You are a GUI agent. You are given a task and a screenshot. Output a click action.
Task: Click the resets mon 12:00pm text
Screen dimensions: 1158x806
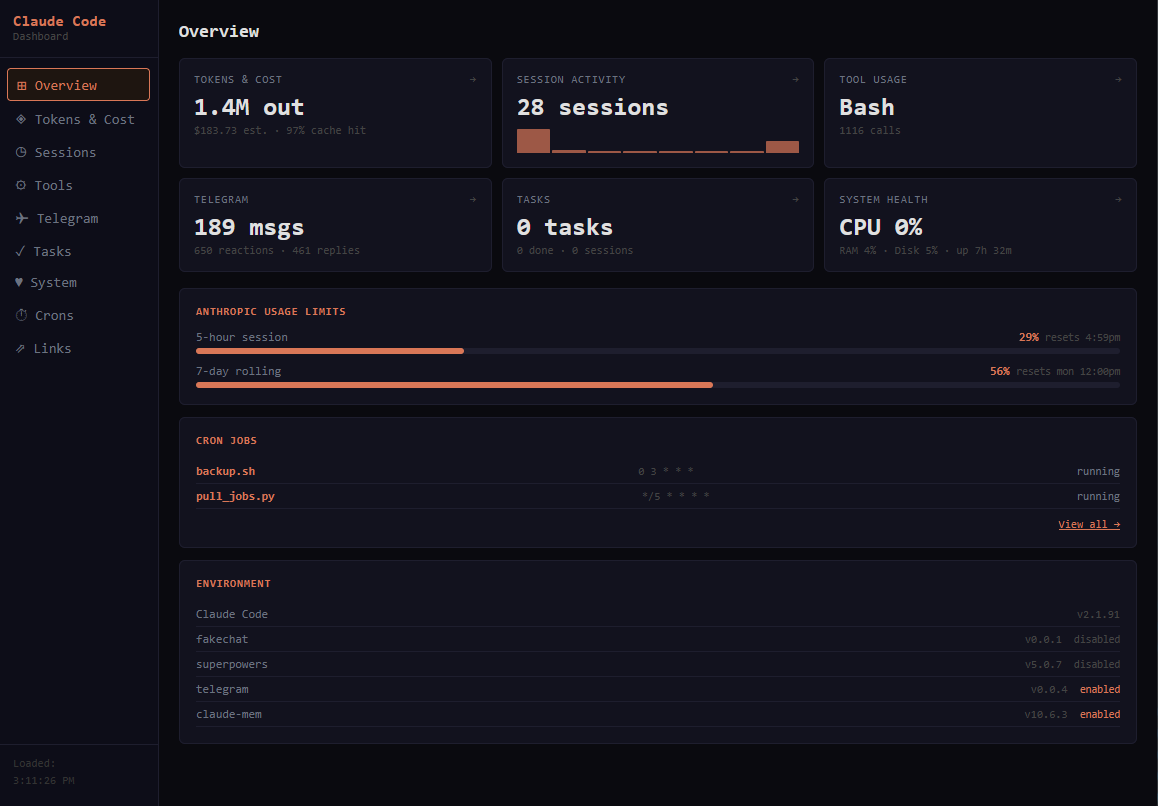[1068, 371]
